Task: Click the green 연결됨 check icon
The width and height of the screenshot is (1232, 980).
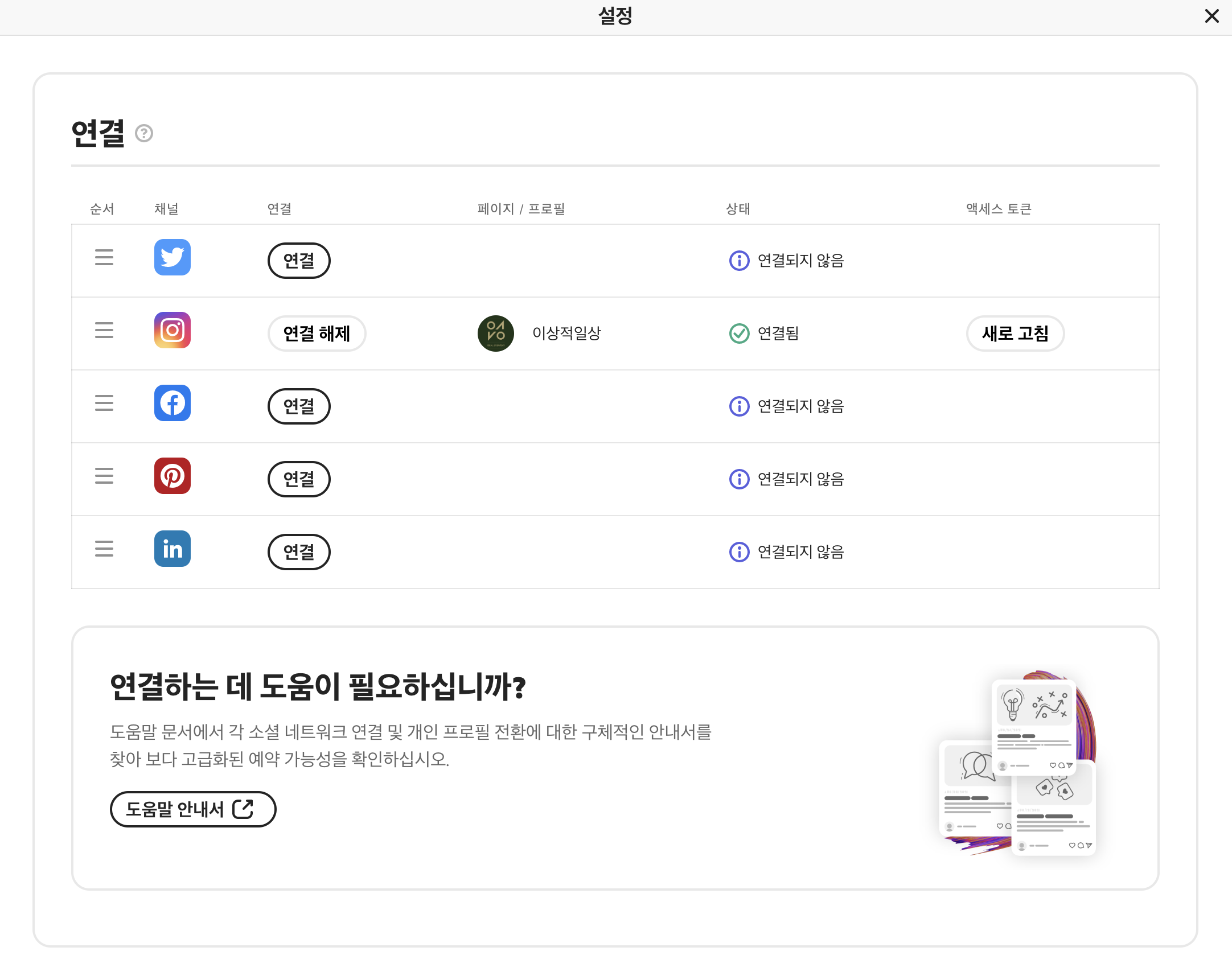Action: click(739, 333)
